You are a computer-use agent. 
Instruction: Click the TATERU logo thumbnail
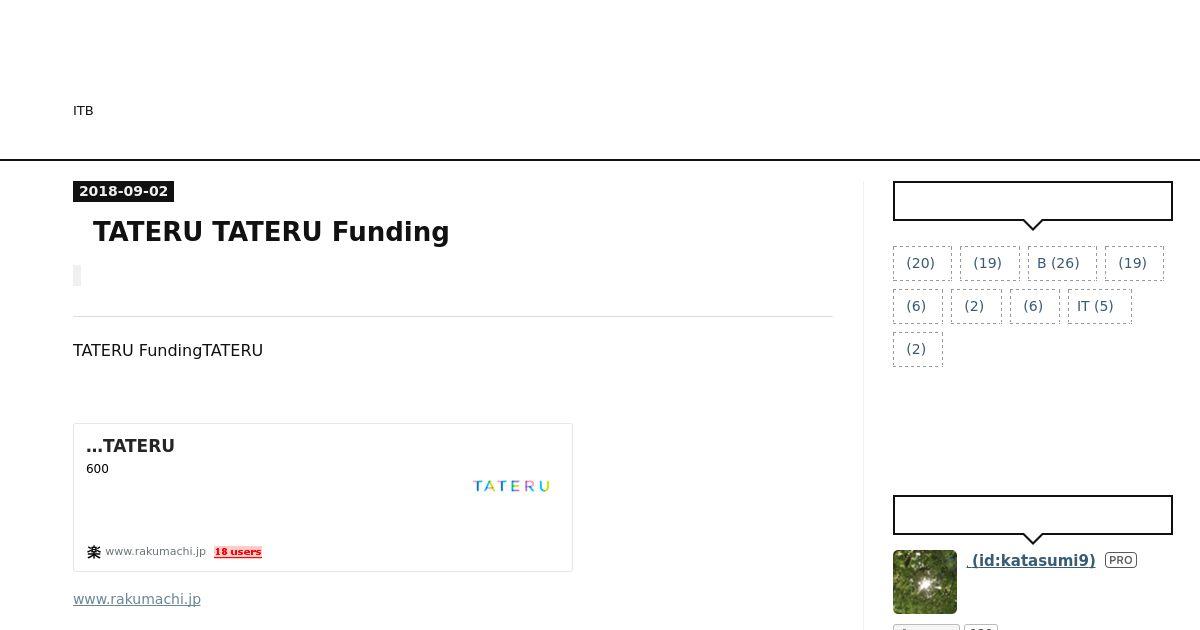coord(511,486)
